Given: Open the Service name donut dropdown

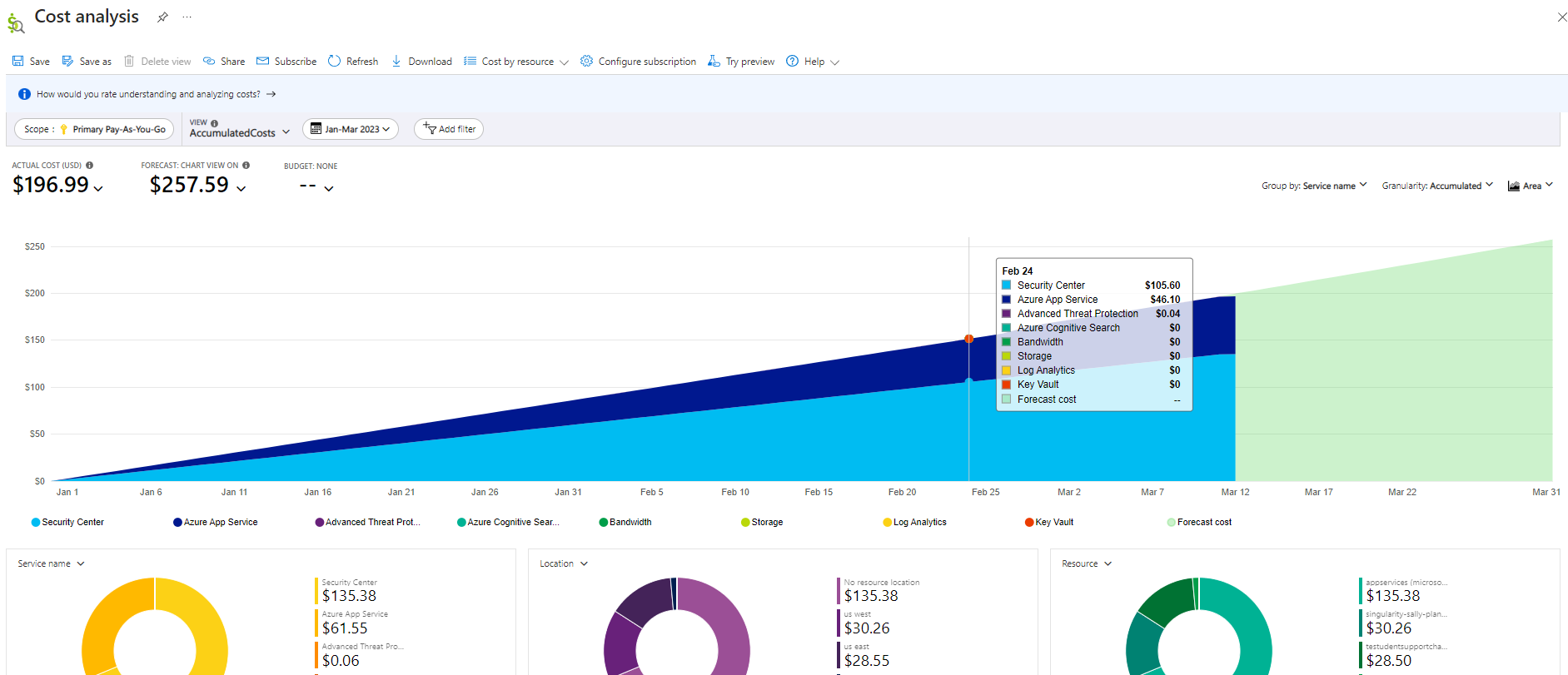Looking at the screenshot, I should click(x=51, y=563).
